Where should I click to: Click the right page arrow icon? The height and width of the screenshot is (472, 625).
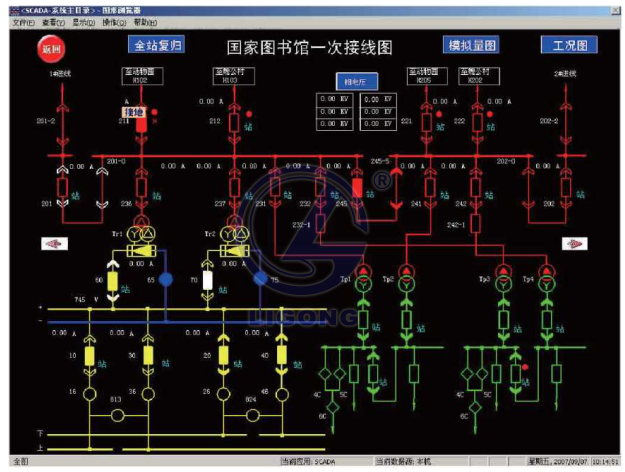point(576,243)
